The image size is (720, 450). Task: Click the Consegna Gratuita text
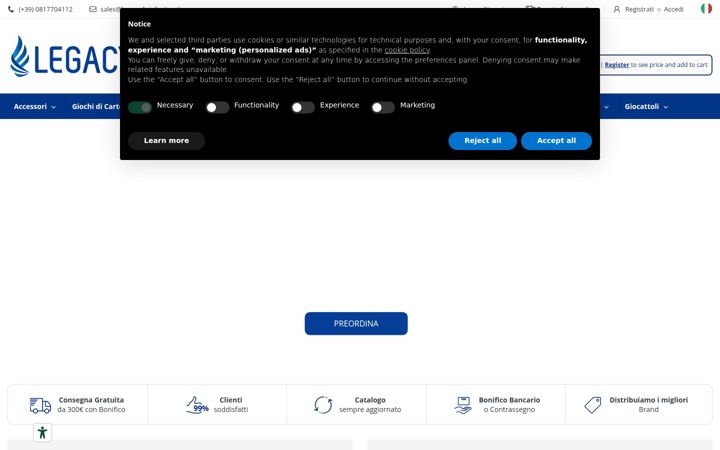[x=91, y=400]
